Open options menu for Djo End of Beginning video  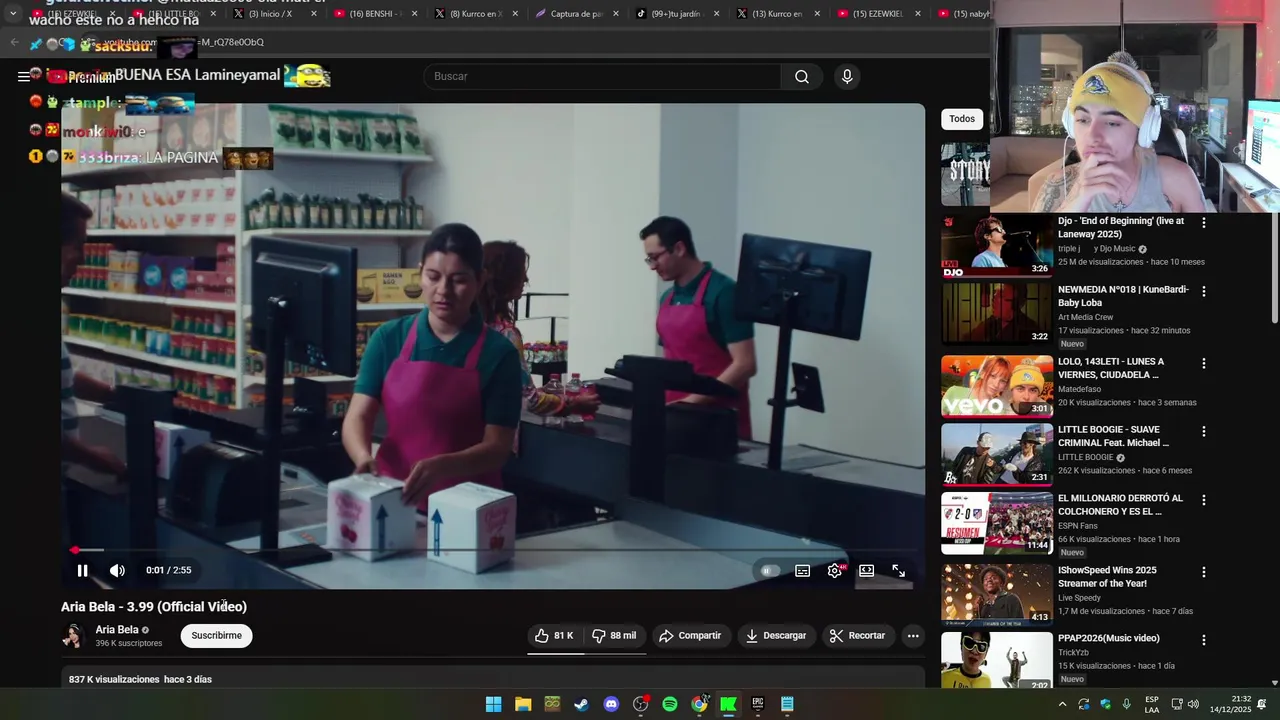[1204, 223]
